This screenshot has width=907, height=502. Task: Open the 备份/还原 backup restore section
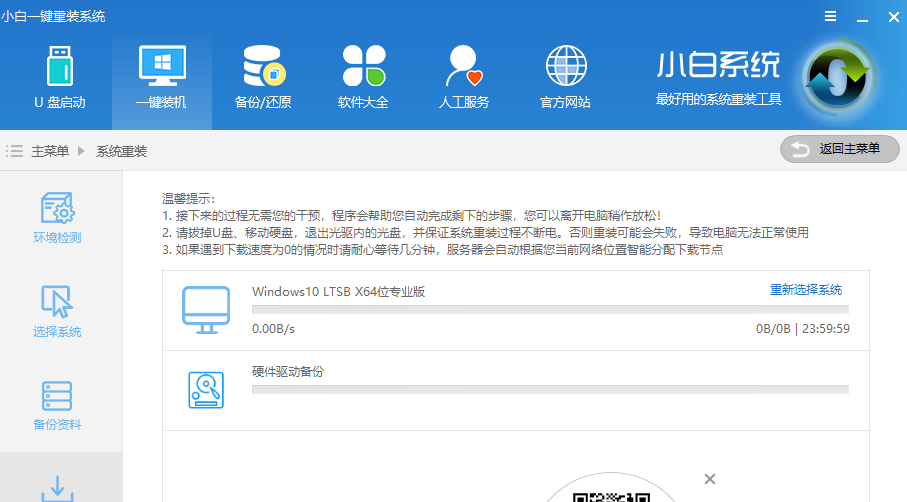tap(262, 77)
